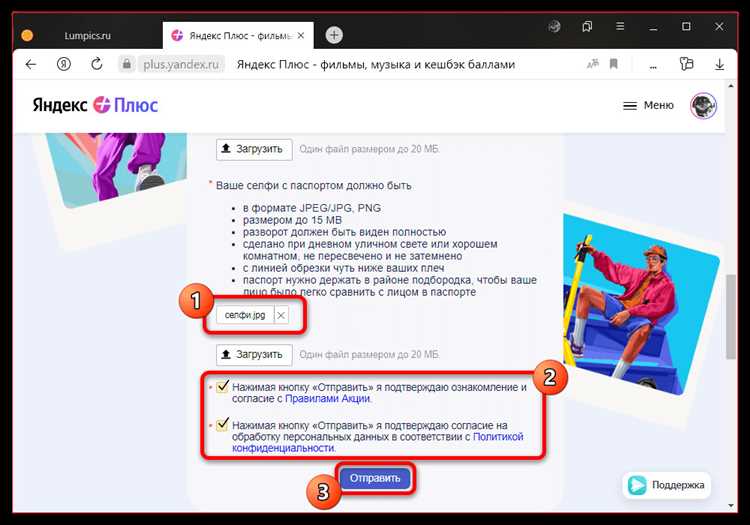Remove the селфи.jpg file with its X
750x525 pixels.
coord(281,315)
